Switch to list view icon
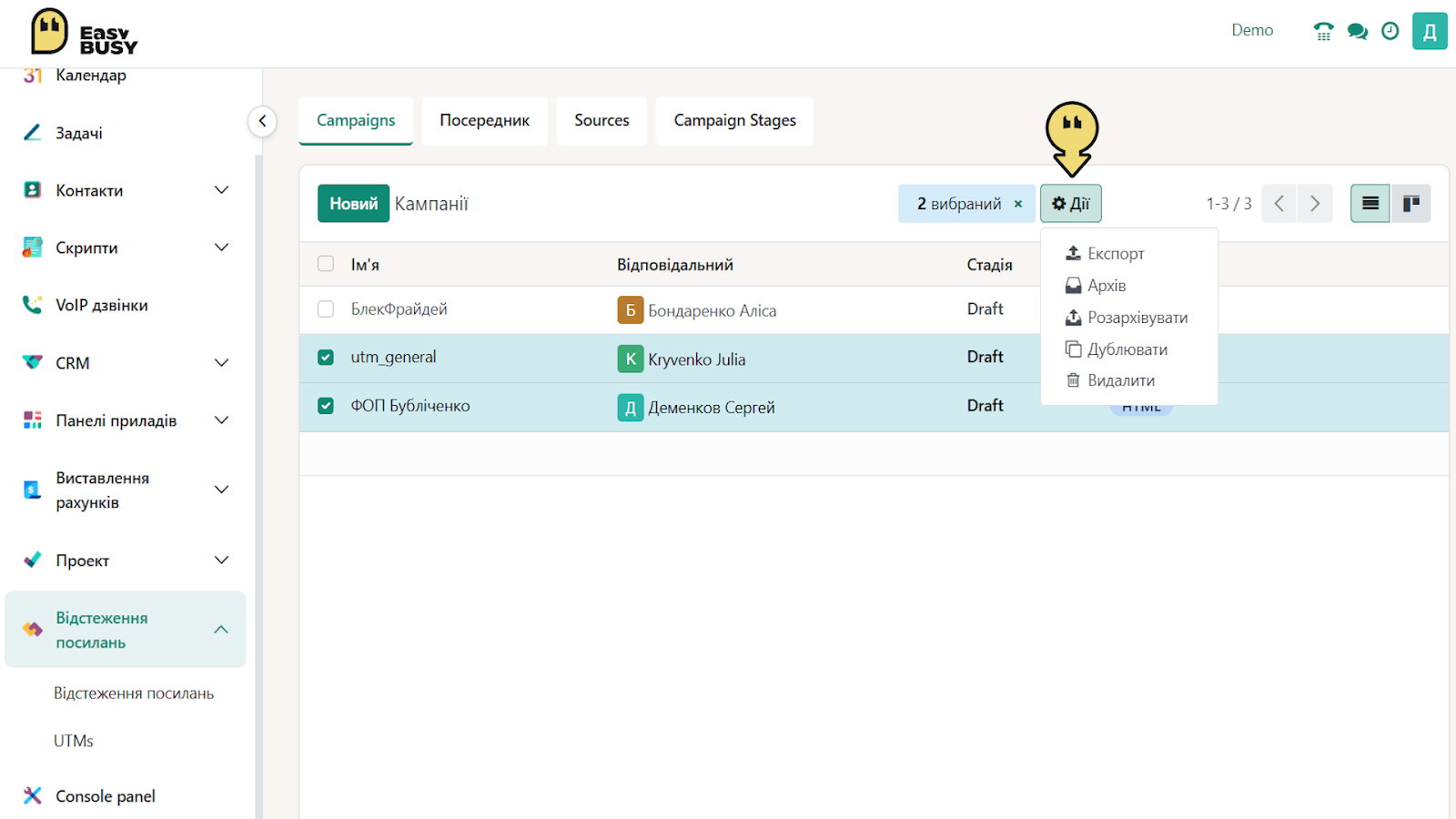 point(1370,203)
